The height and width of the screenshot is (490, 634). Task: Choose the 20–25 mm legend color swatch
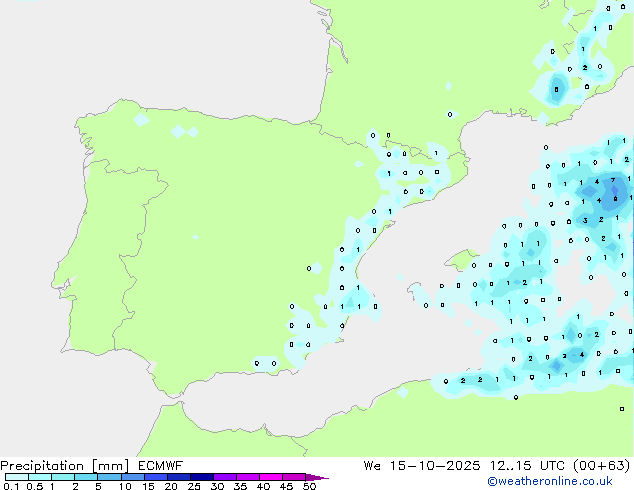click(x=178, y=477)
